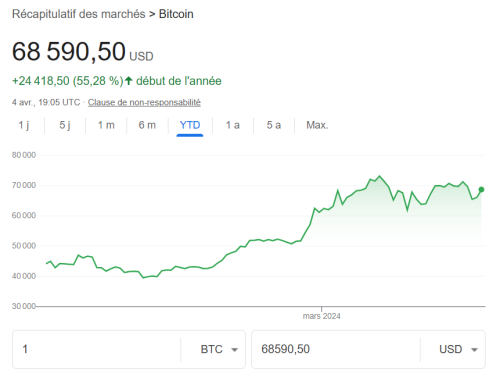Click the Bitcoin breadcrumb label
Viewport: 500px width, 377px height.
point(176,14)
